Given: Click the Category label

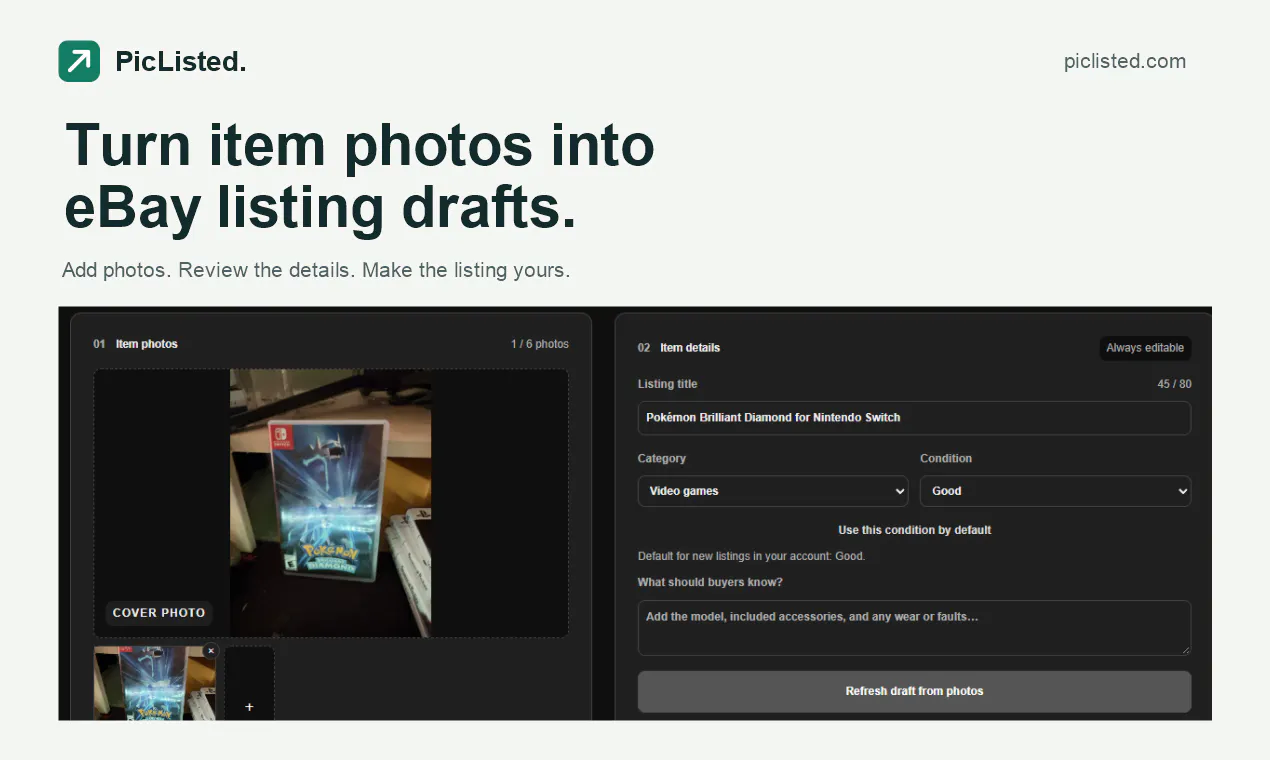Looking at the screenshot, I should [x=662, y=458].
